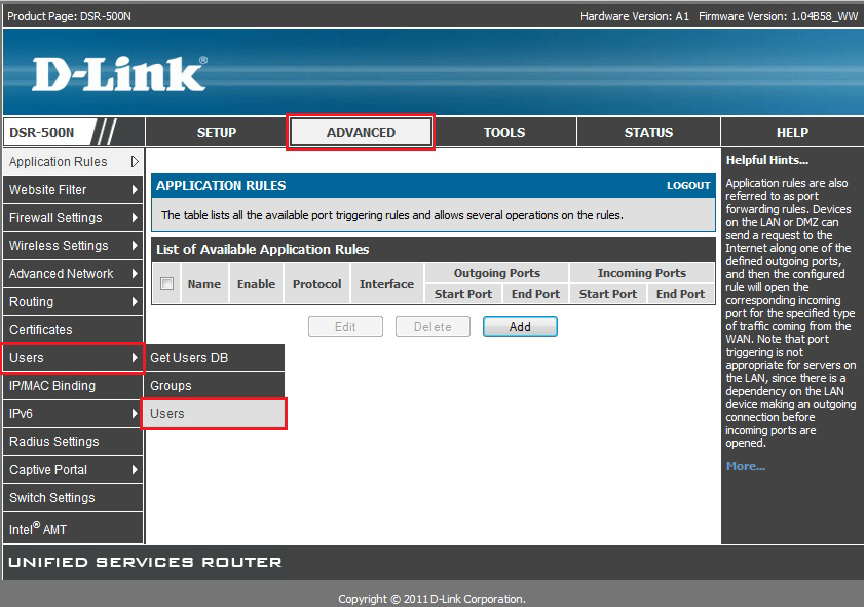Click the Protocol column header
The width and height of the screenshot is (864, 607).
[x=317, y=284]
